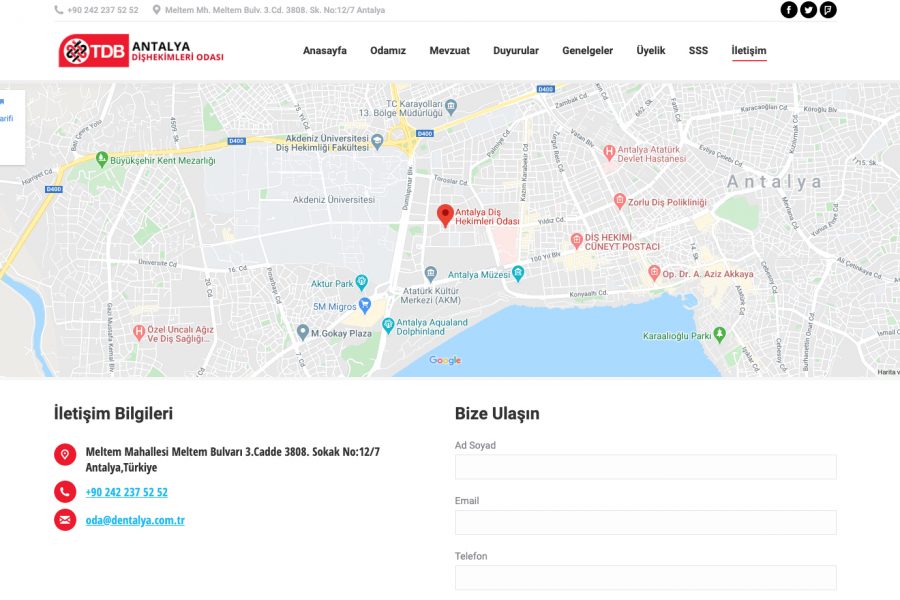The image size is (900, 600).
Task: Open the Twitter social icon
Action: tap(808, 10)
